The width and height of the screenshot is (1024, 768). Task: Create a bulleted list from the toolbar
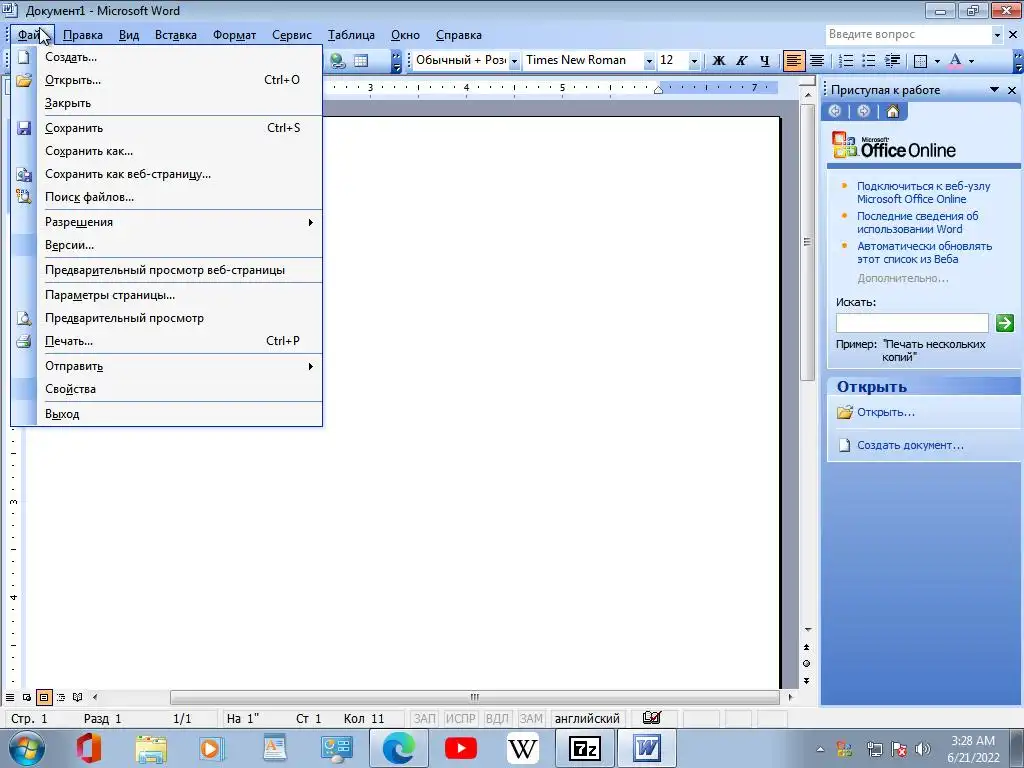[869, 61]
